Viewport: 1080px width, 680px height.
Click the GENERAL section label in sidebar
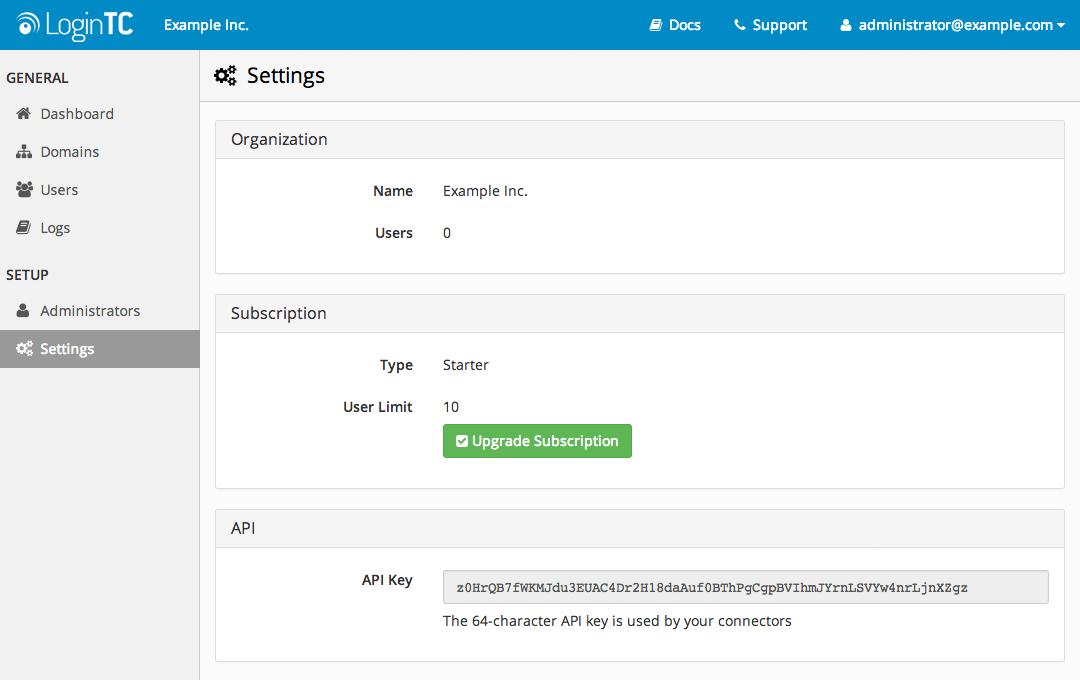click(38, 78)
